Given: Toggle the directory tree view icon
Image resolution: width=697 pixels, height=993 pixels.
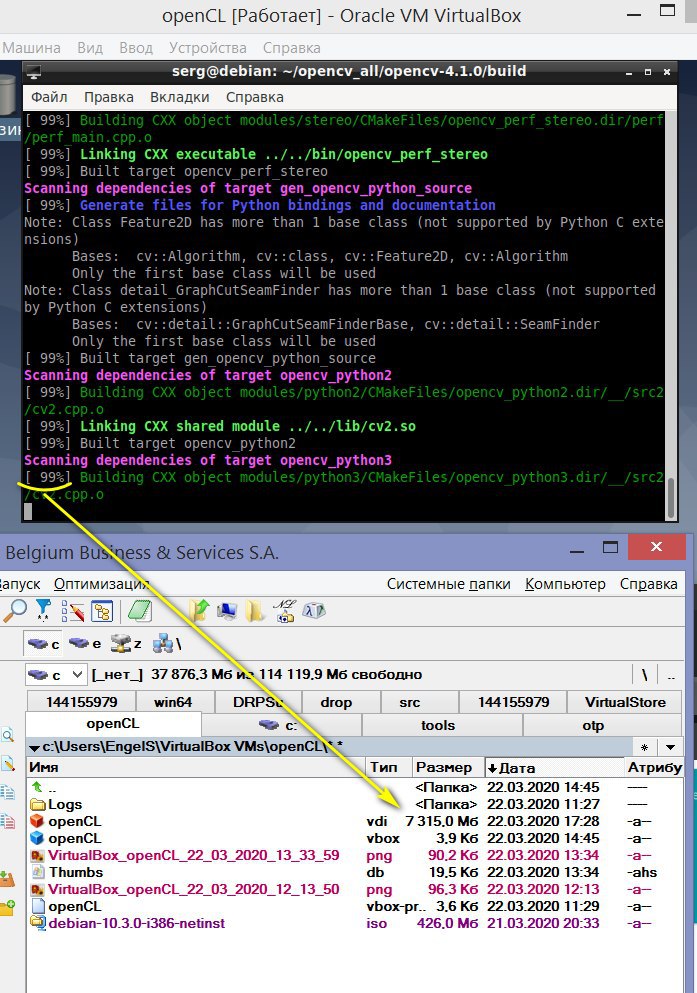Looking at the screenshot, I should 102,612.
